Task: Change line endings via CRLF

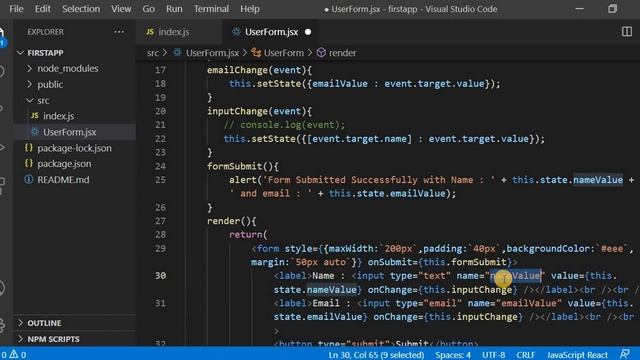Action: point(525,355)
